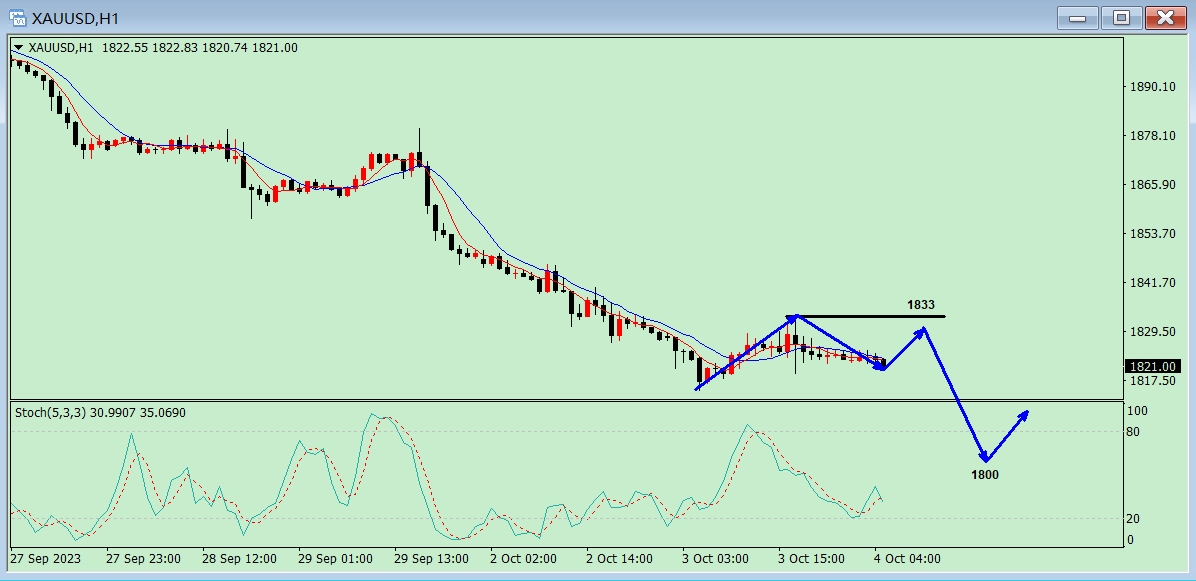Click the 27 Sep 2023 date label
The width and height of the screenshot is (1196, 581).
[46, 559]
